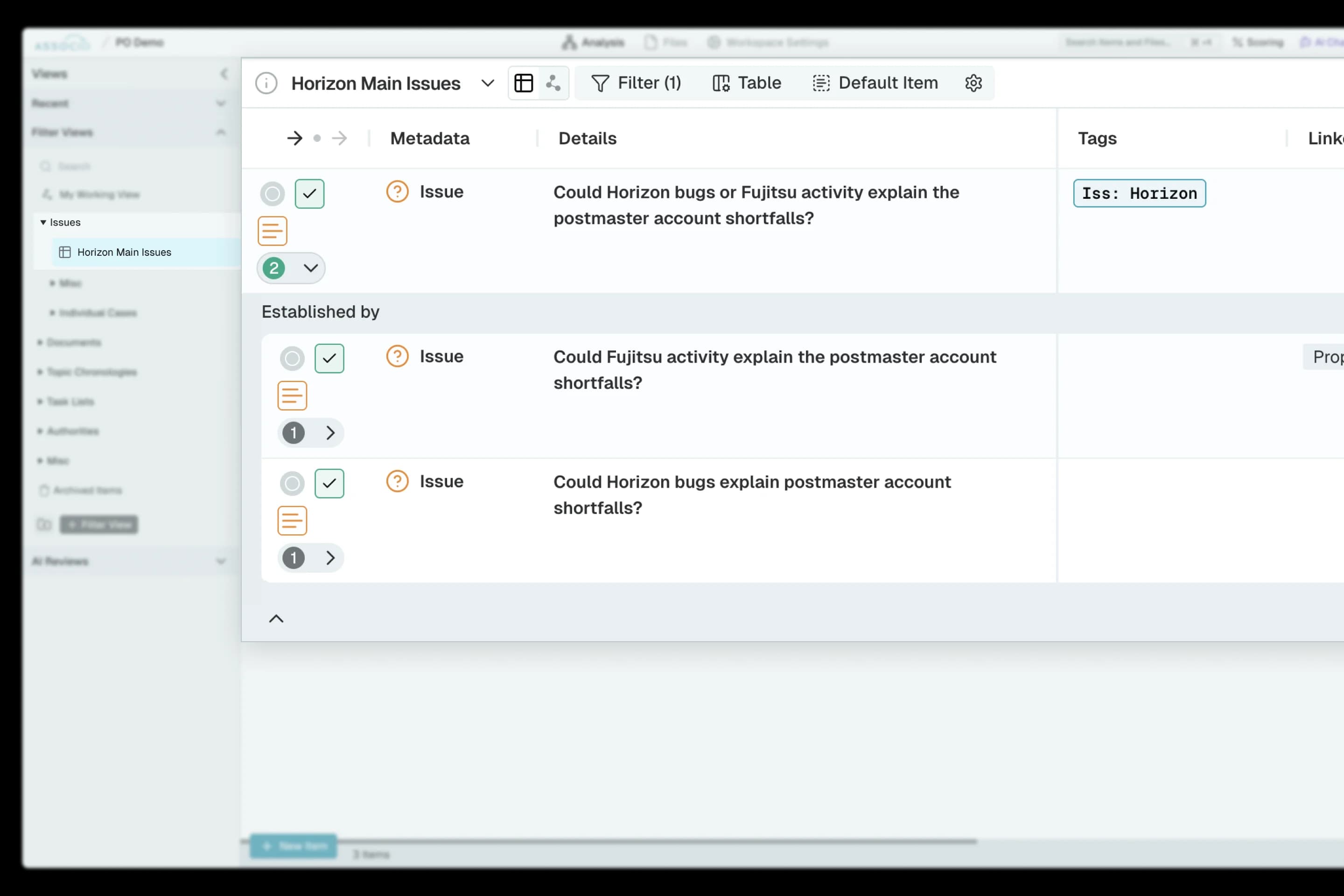Open Horizon Main Issues title dropdown
This screenshot has width=1344, height=896.
tap(487, 84)
